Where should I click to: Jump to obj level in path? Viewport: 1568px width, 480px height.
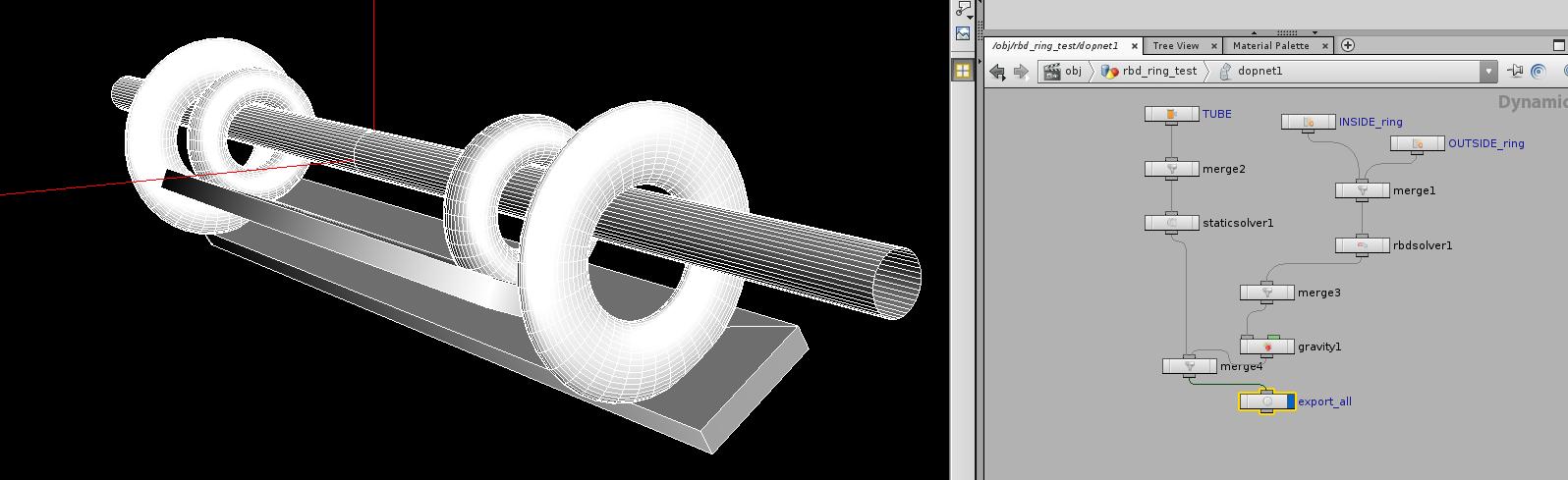tap(1063, 72)
